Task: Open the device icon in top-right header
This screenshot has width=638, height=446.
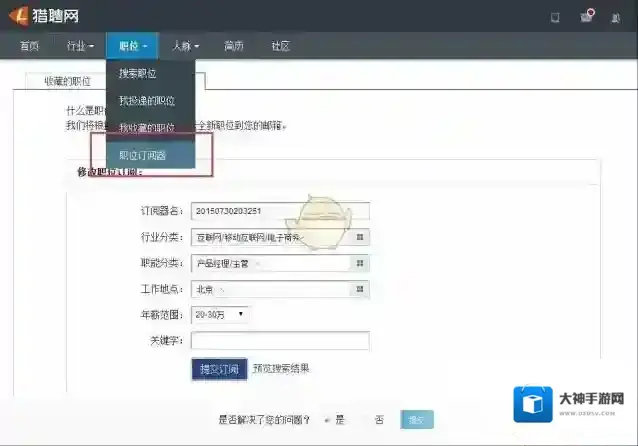Action: click(555, 17)
